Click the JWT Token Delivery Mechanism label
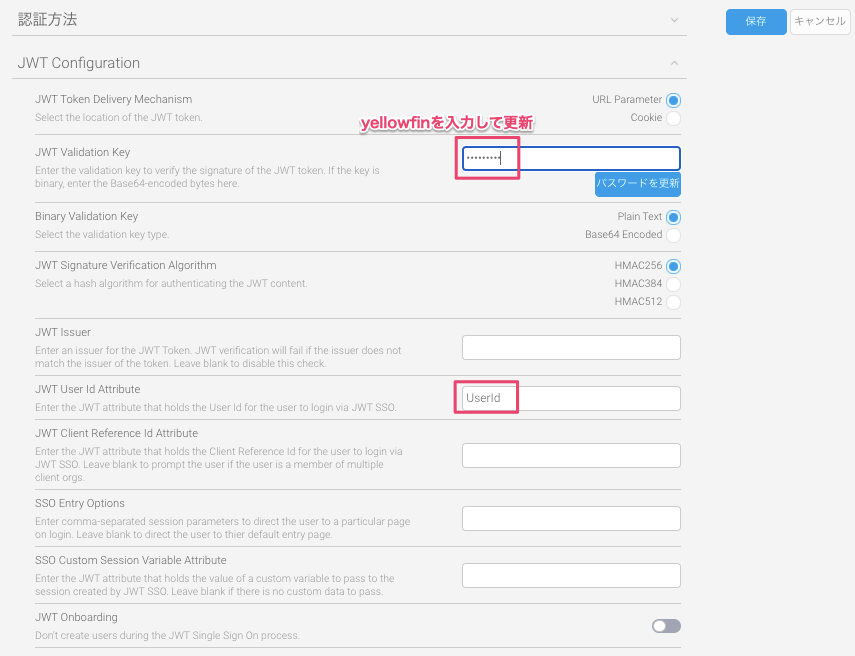Viewport: 855px width, 656px height. click(x=113, y=99)
